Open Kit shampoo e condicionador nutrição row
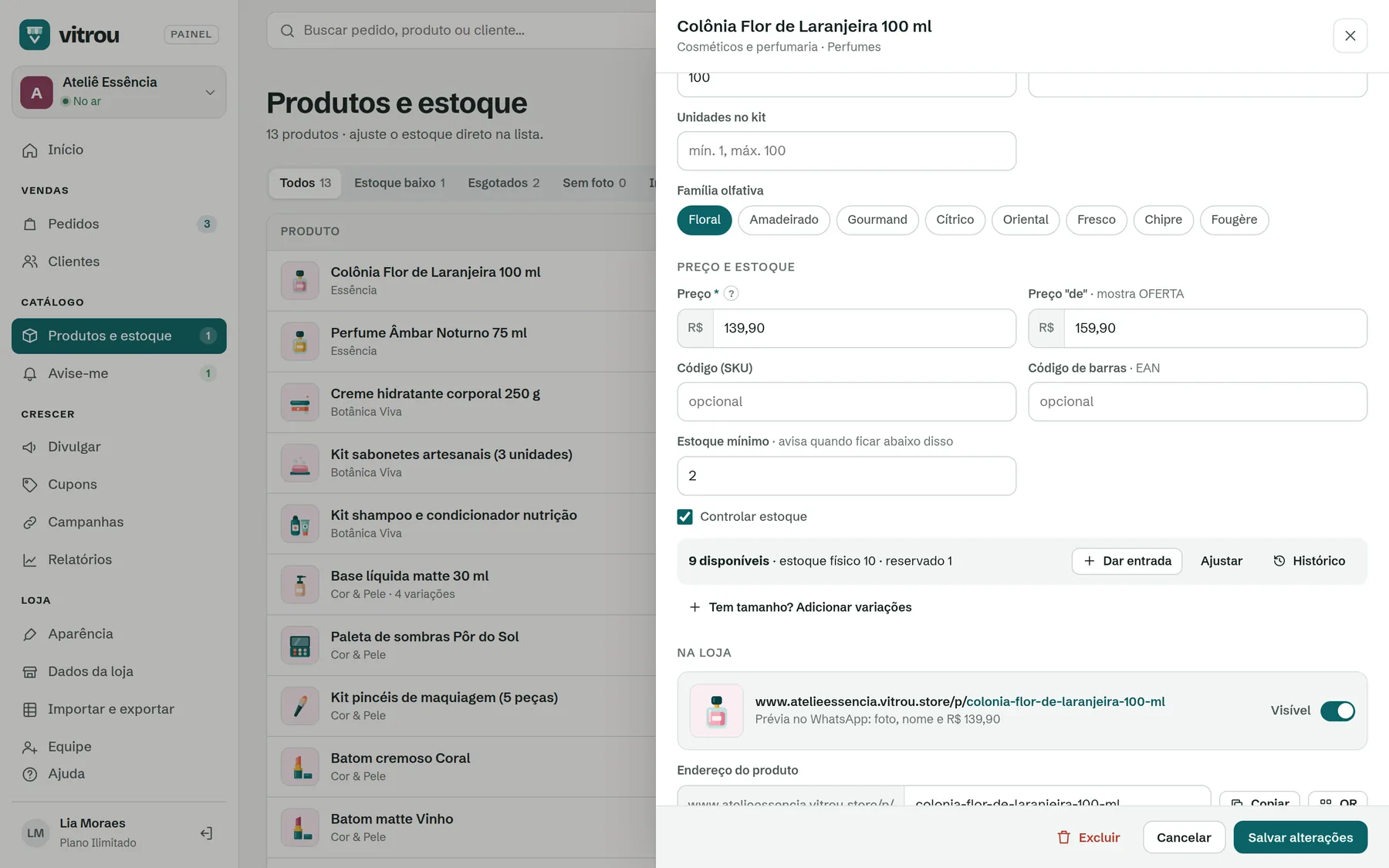Image resolution: width=1389 pixels, height=868 pixels. (461, 524)
